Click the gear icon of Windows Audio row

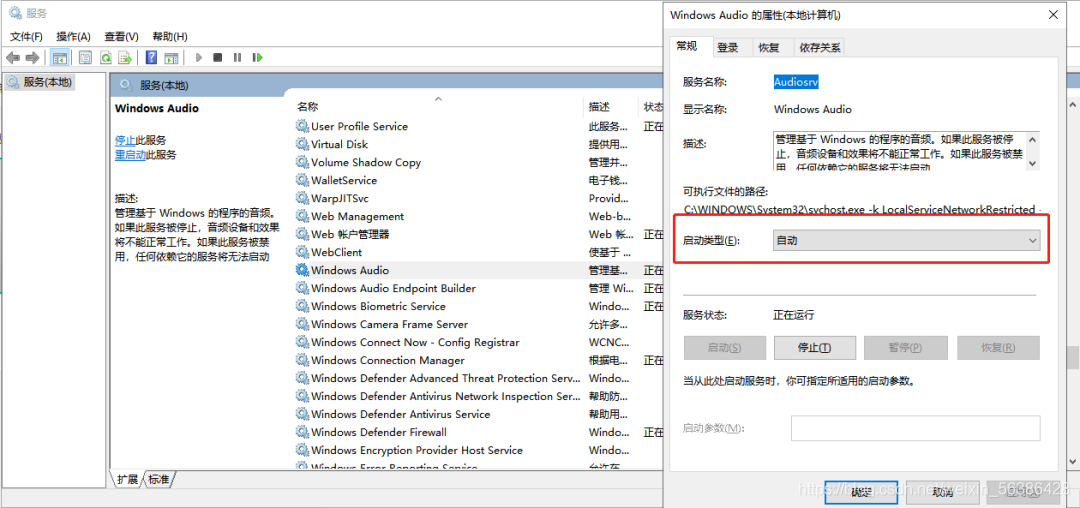(x=302, y=270)
